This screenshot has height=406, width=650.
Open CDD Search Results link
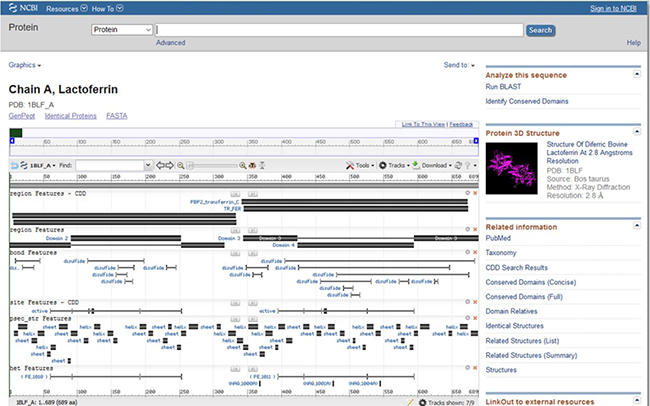pos(517,268)
